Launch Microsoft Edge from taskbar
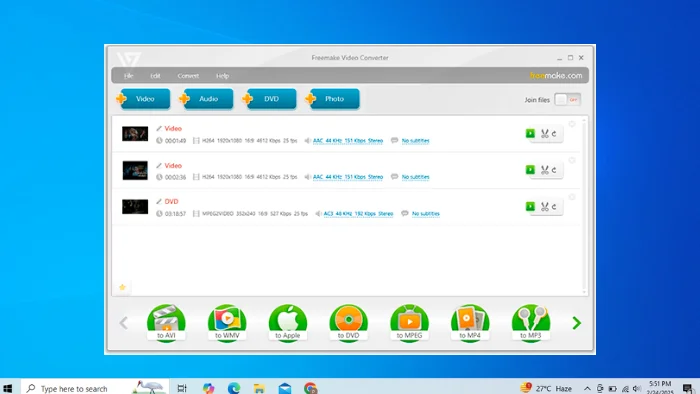Viewport: 700px width, 394px height. (233, 388)
